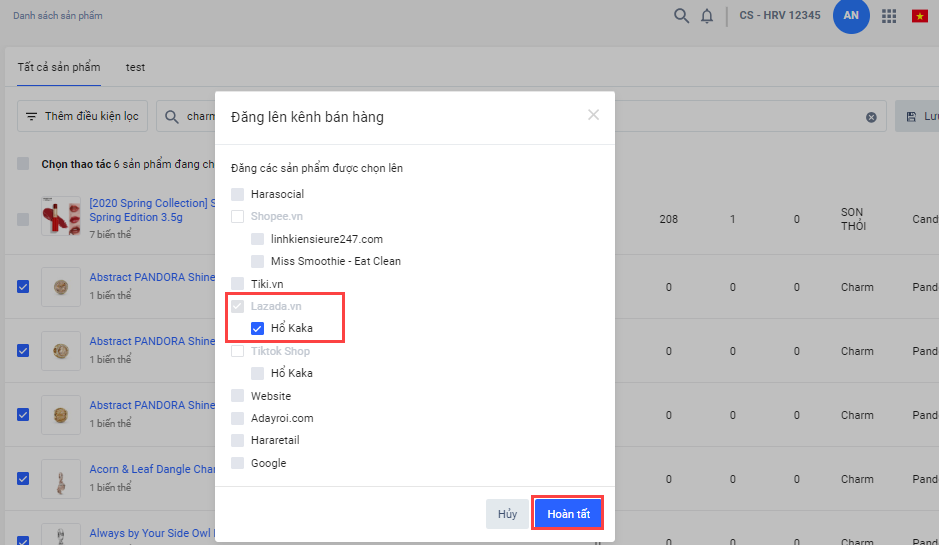This screenshot has width=939, height=545.
Task: Open the Danh sách sản phẩm breadcrumb
Action: click(57, 16)
